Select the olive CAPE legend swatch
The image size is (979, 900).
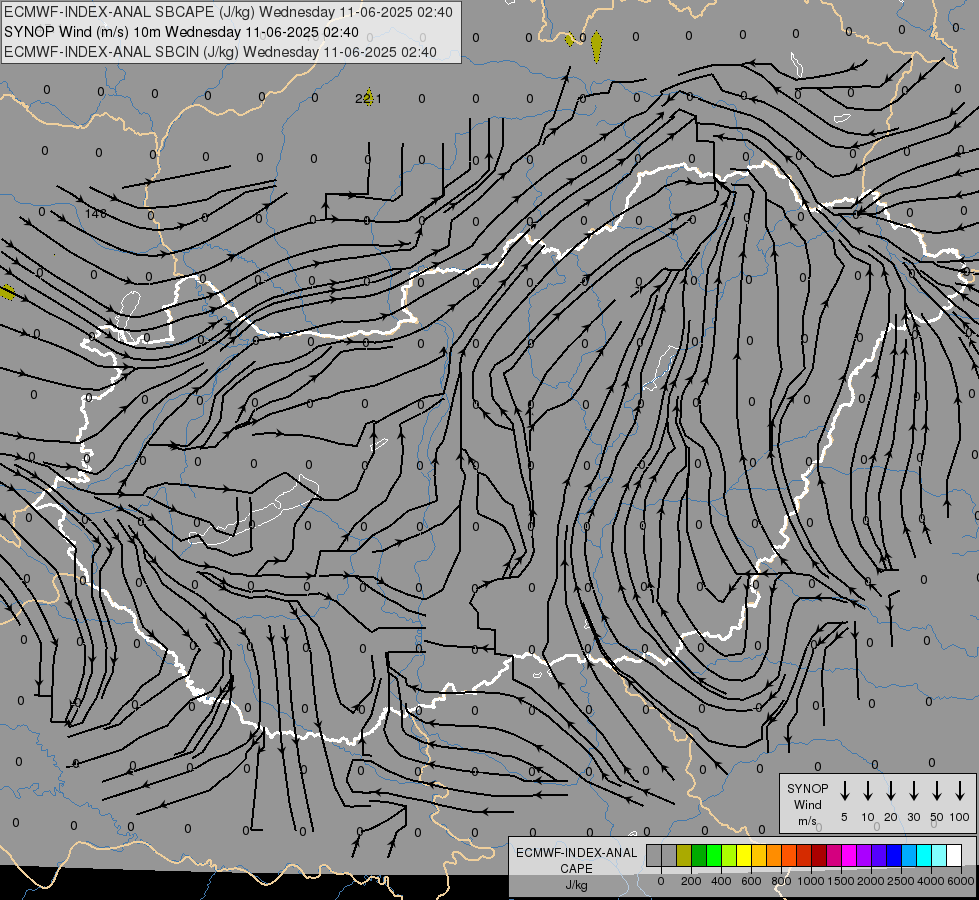tap(684, 855)
